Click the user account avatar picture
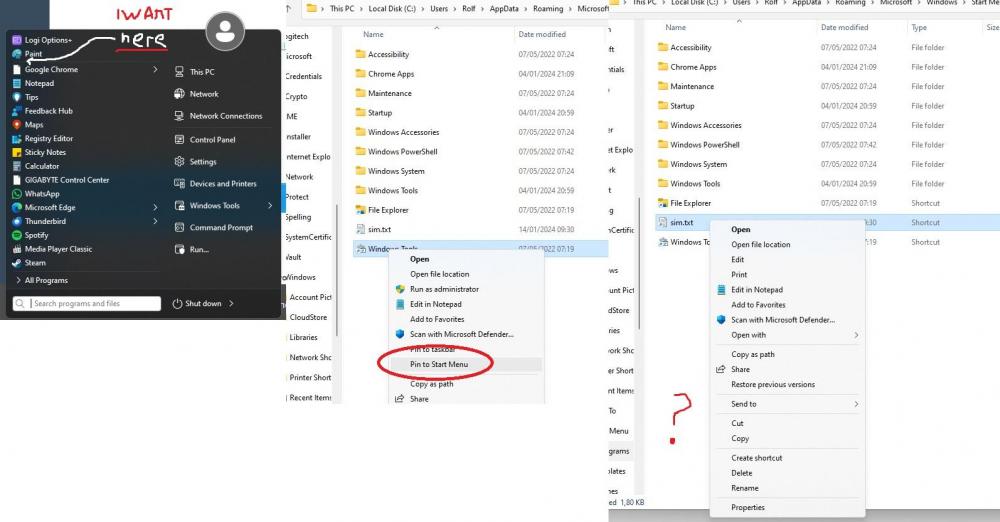1000x522 pixels. [x=225, y=33]
